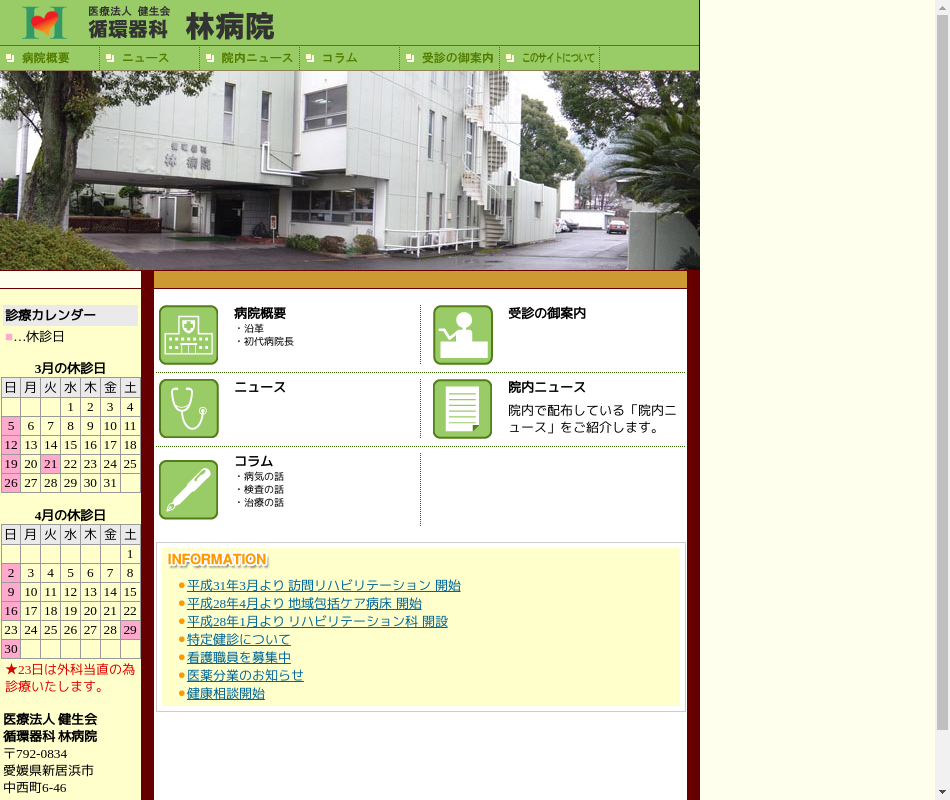Click the reception desk icon for 受診の御案内
The image size is (950, 800).
point(462,335)
